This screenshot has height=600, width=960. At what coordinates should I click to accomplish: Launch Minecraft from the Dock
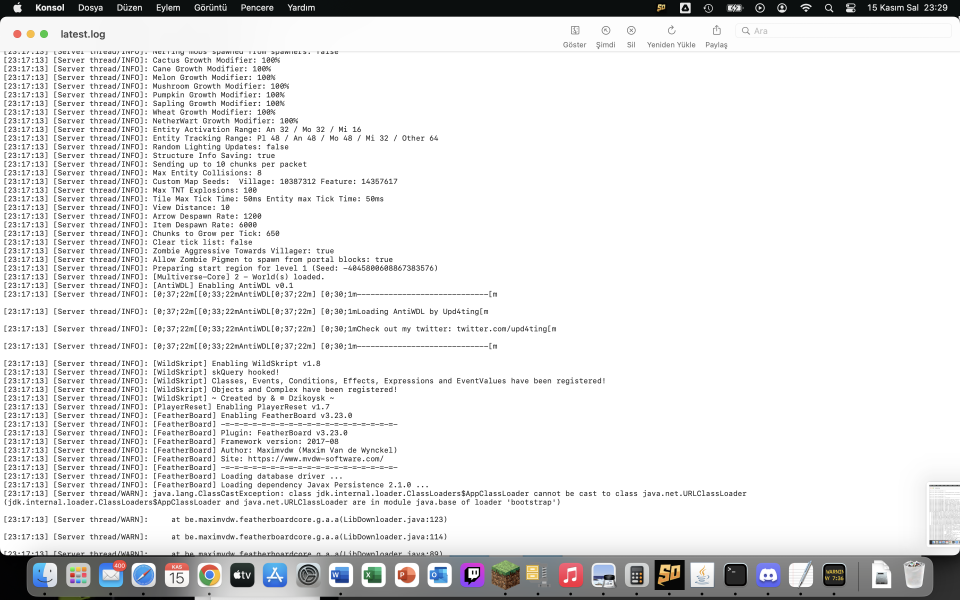[x=505, y=576]
